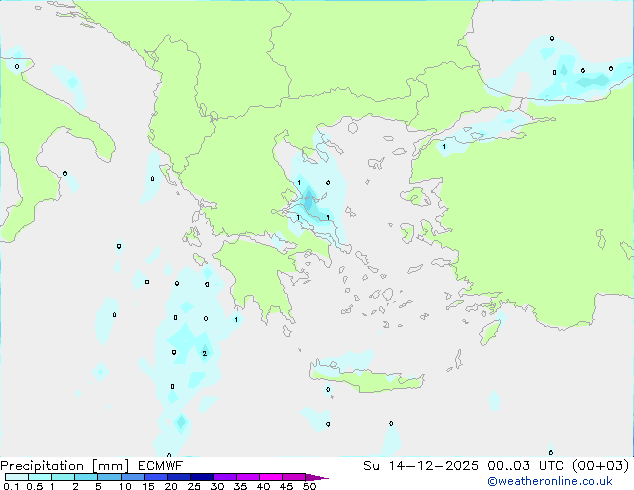Click the 30–35 mm purple legend swatch

(x=224, y=477)
